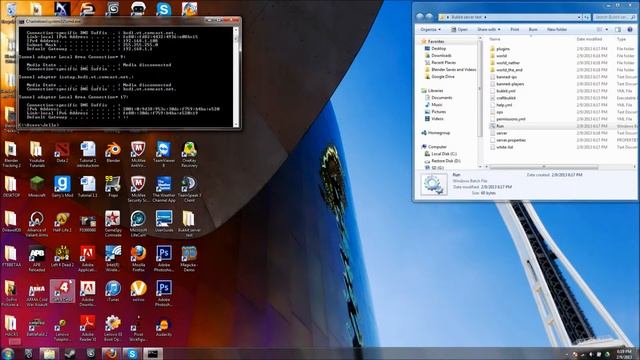640x360 pixels.
Task: Open the Share with dropdown menu
Action: coord(489,29)
